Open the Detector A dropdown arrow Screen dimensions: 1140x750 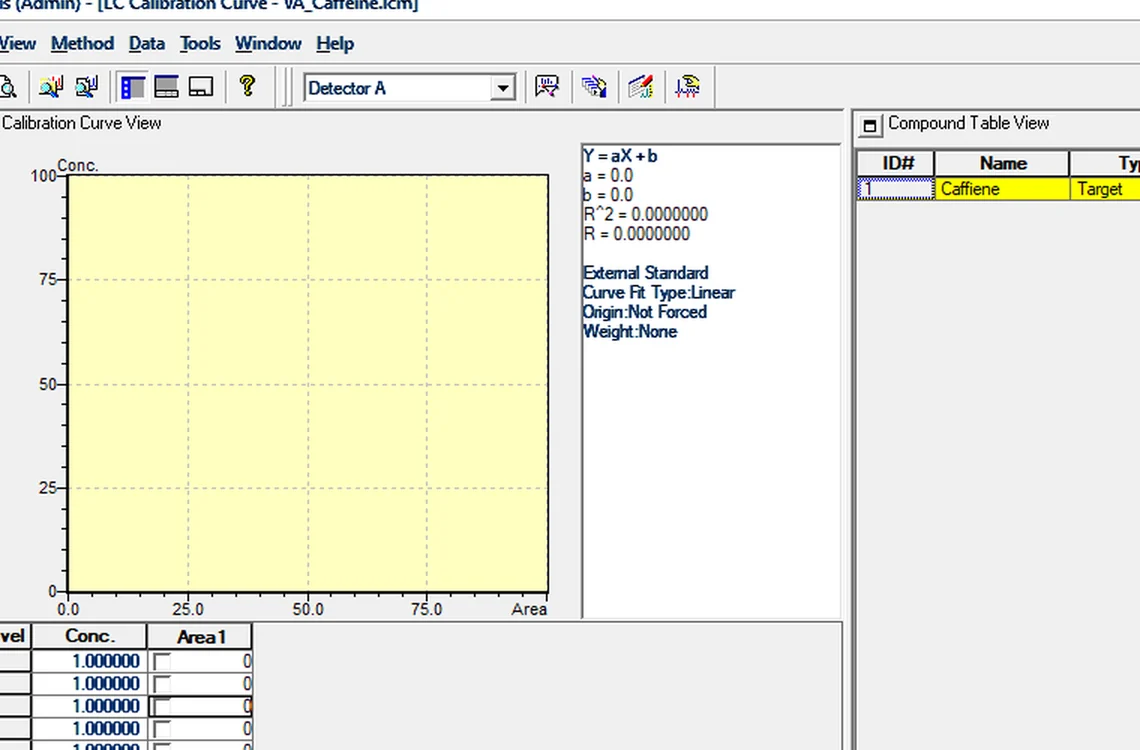coord(502,88)
